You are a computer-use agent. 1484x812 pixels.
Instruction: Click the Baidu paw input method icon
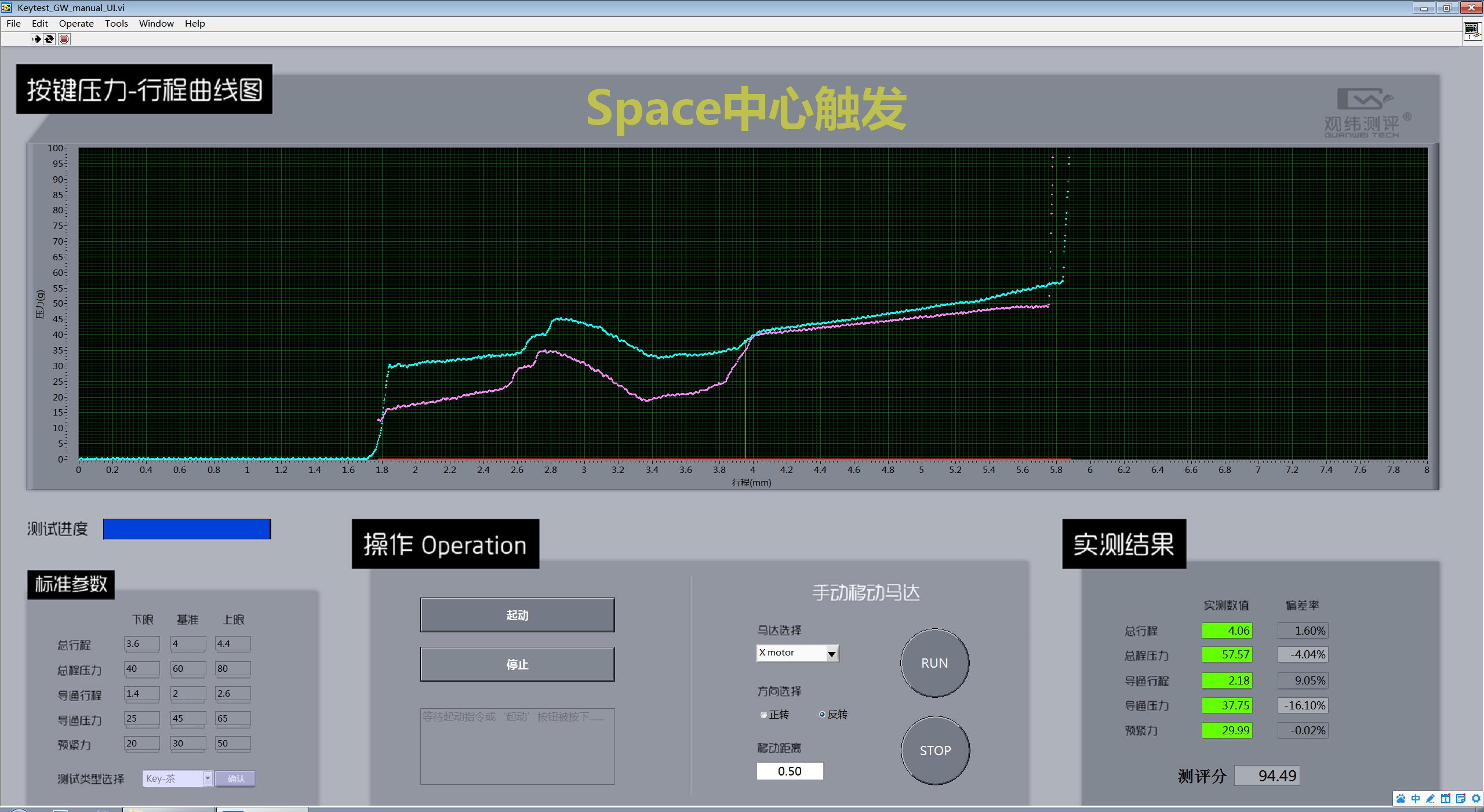(x=1401, y=799)
